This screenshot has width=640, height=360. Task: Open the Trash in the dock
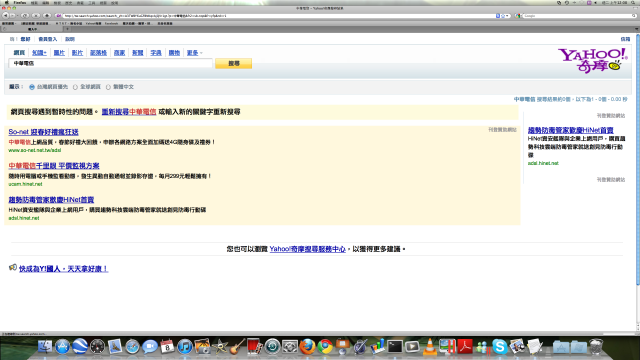coord(596,347)
